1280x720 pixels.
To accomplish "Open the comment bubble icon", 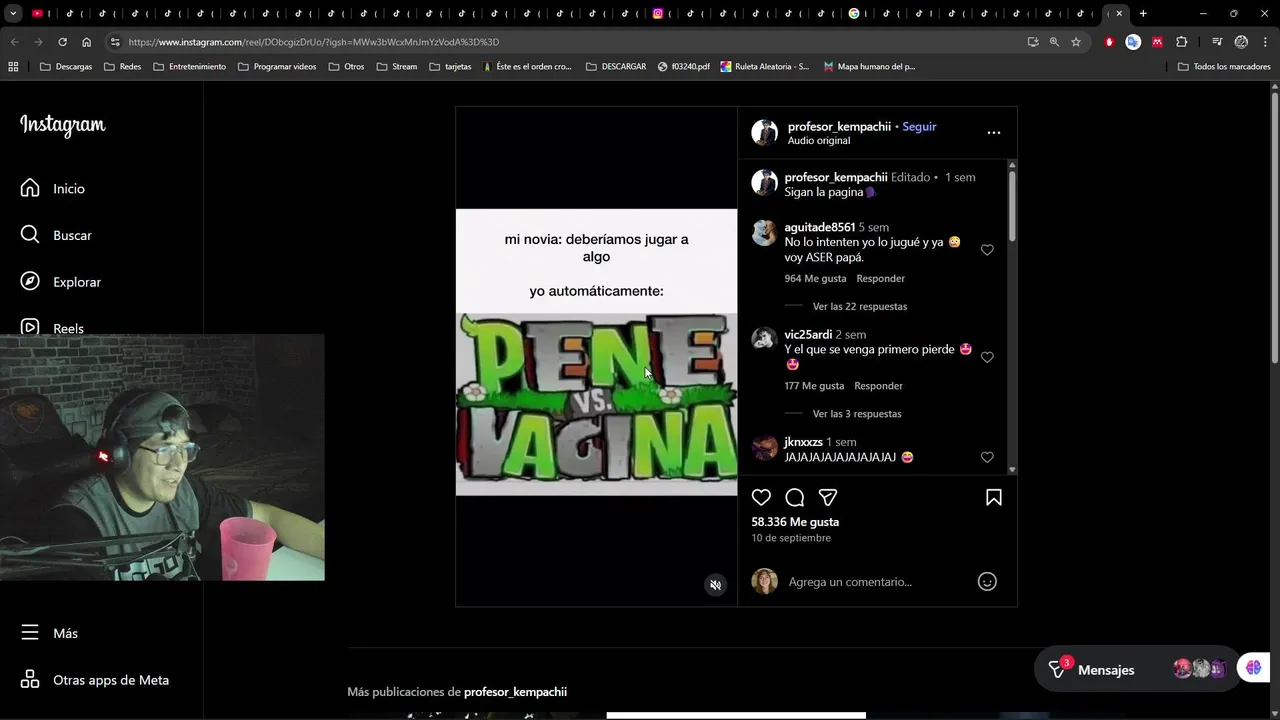I will tap(795, 497).
